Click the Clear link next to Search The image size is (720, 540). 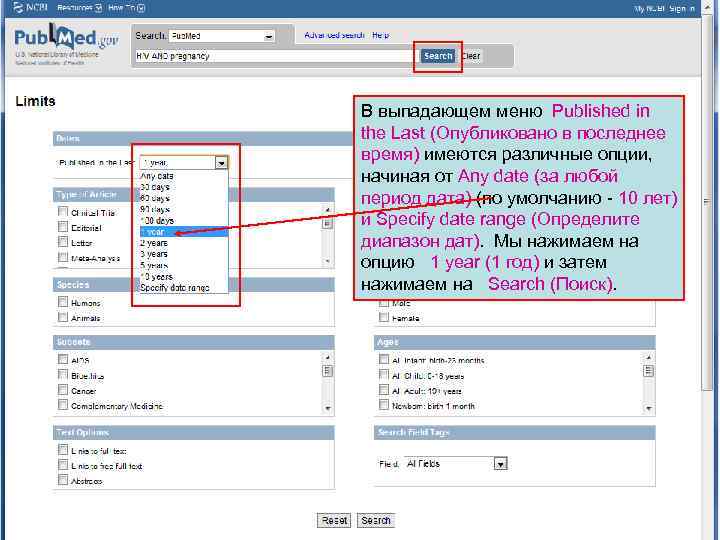click(x=471, y=56)
